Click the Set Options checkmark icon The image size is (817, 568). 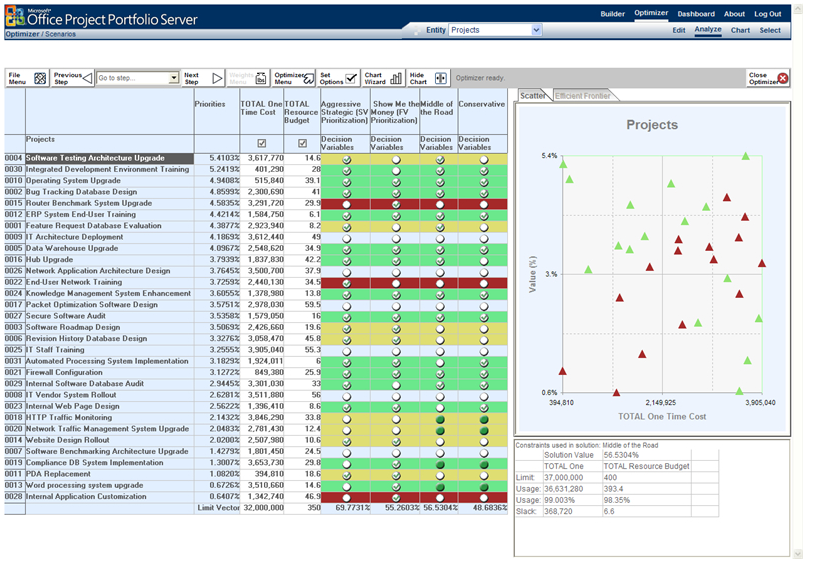(352, 79)
